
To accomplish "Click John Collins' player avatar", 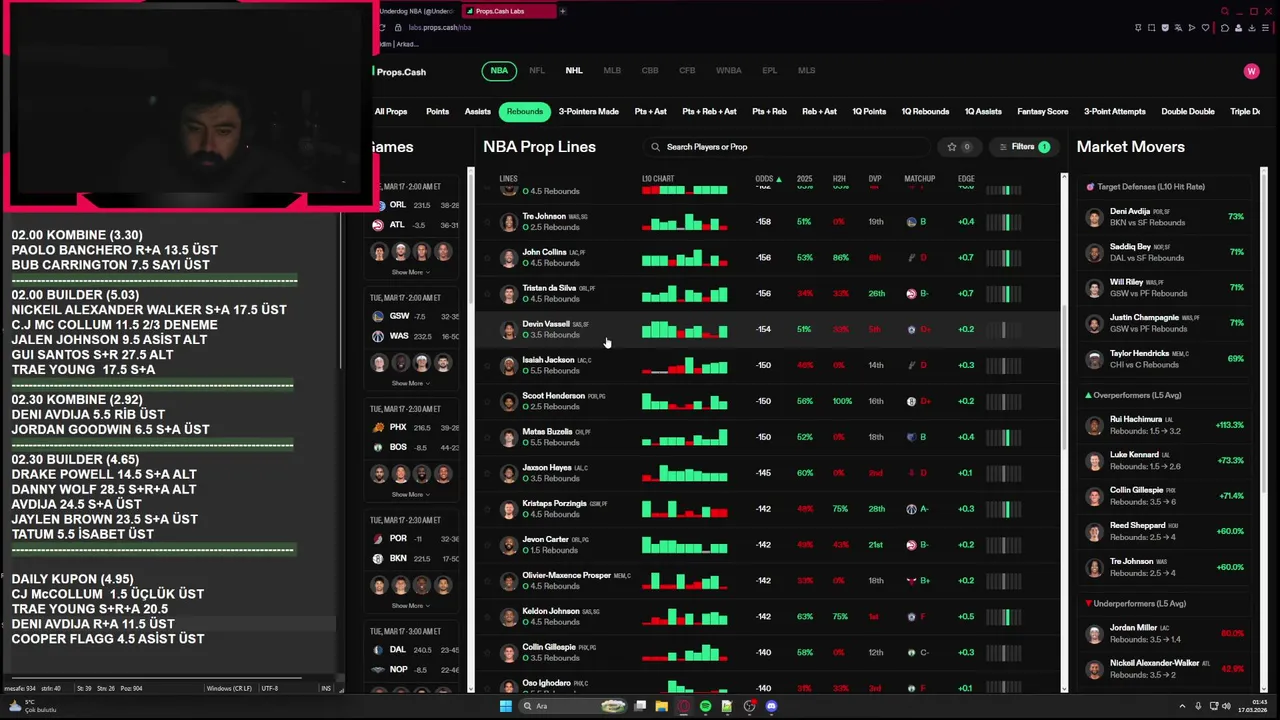I will click(509, 257).
